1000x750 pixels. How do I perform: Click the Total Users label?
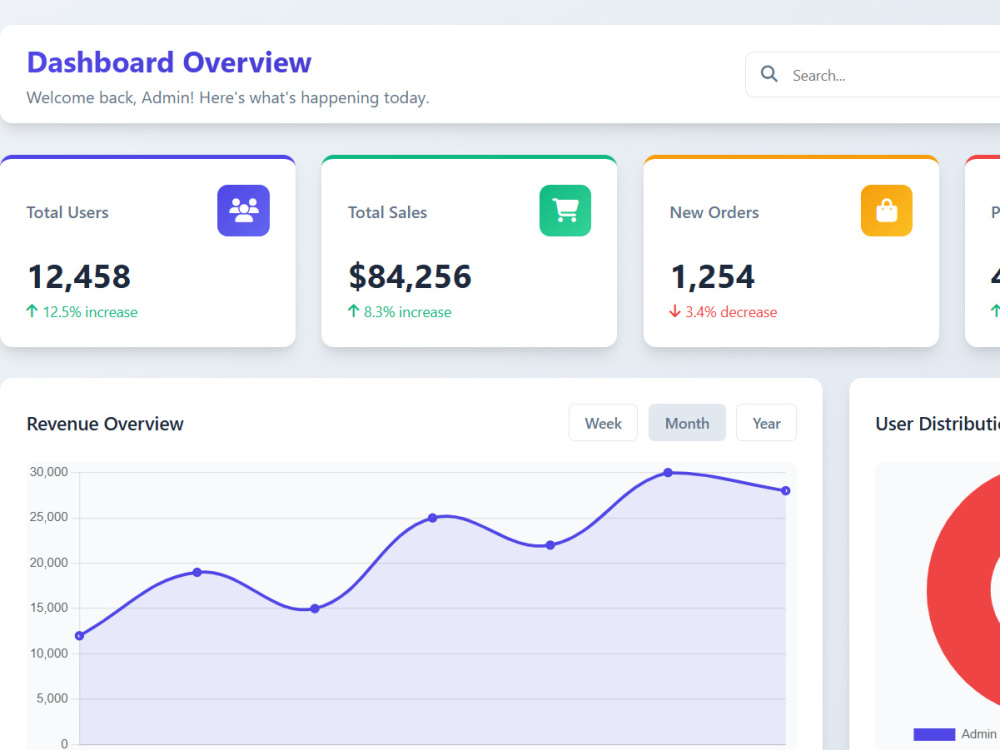(x=68, y=212)
